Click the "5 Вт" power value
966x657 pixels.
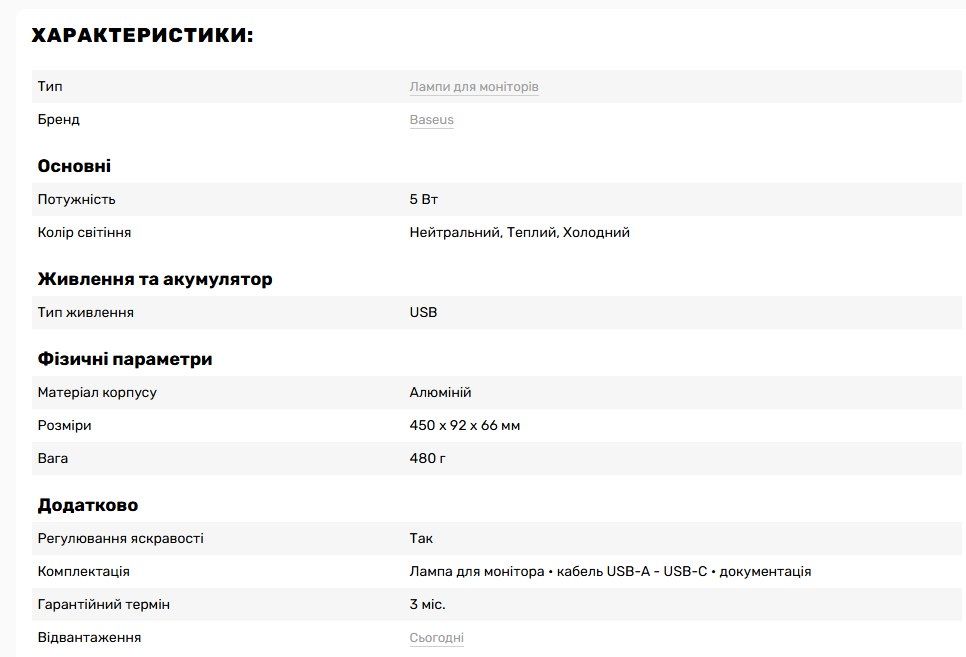coord(424,199)
